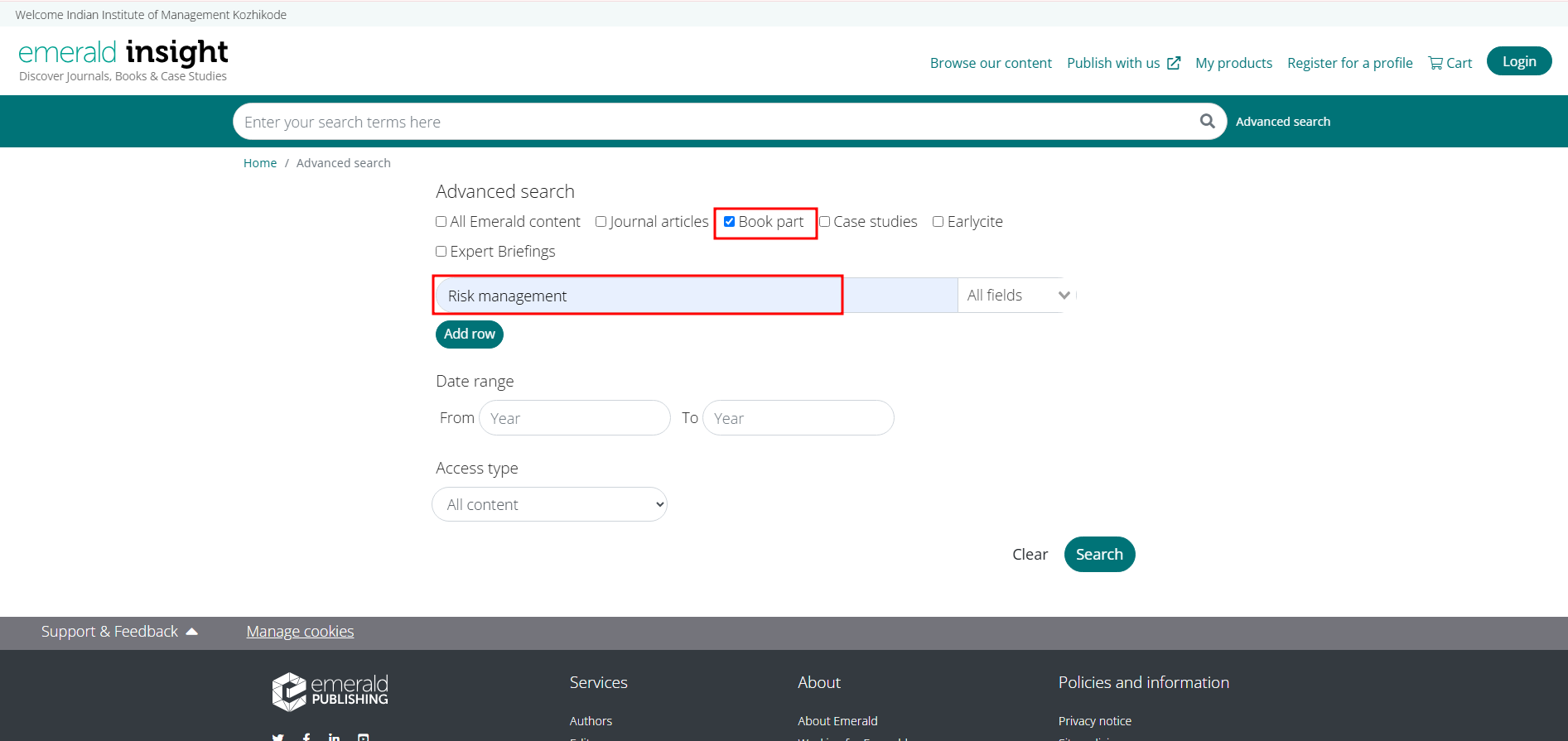Screen dimensions: 1568x741
Task: Open the Manage cookies link
Action: coord(300,632)
